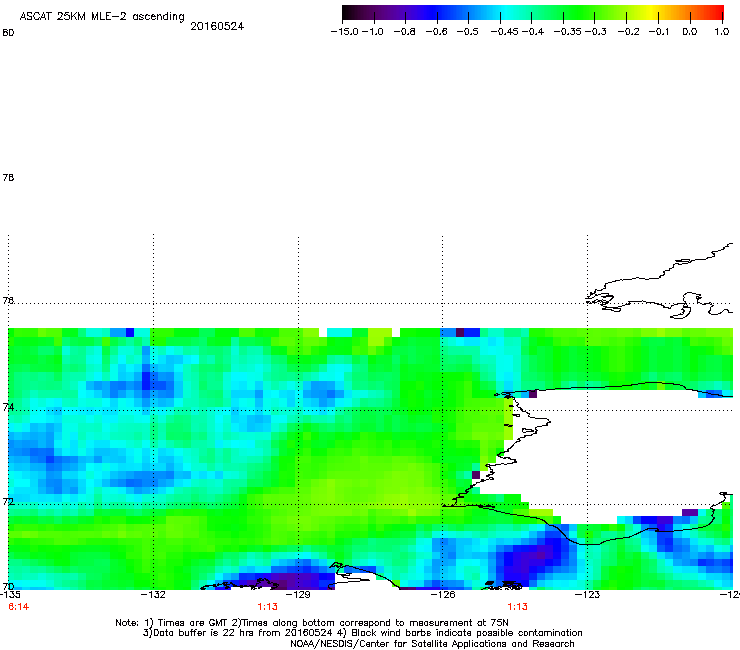Select the '-129' longitude axis label
The image size is (740, 650).
coord(298,594)
